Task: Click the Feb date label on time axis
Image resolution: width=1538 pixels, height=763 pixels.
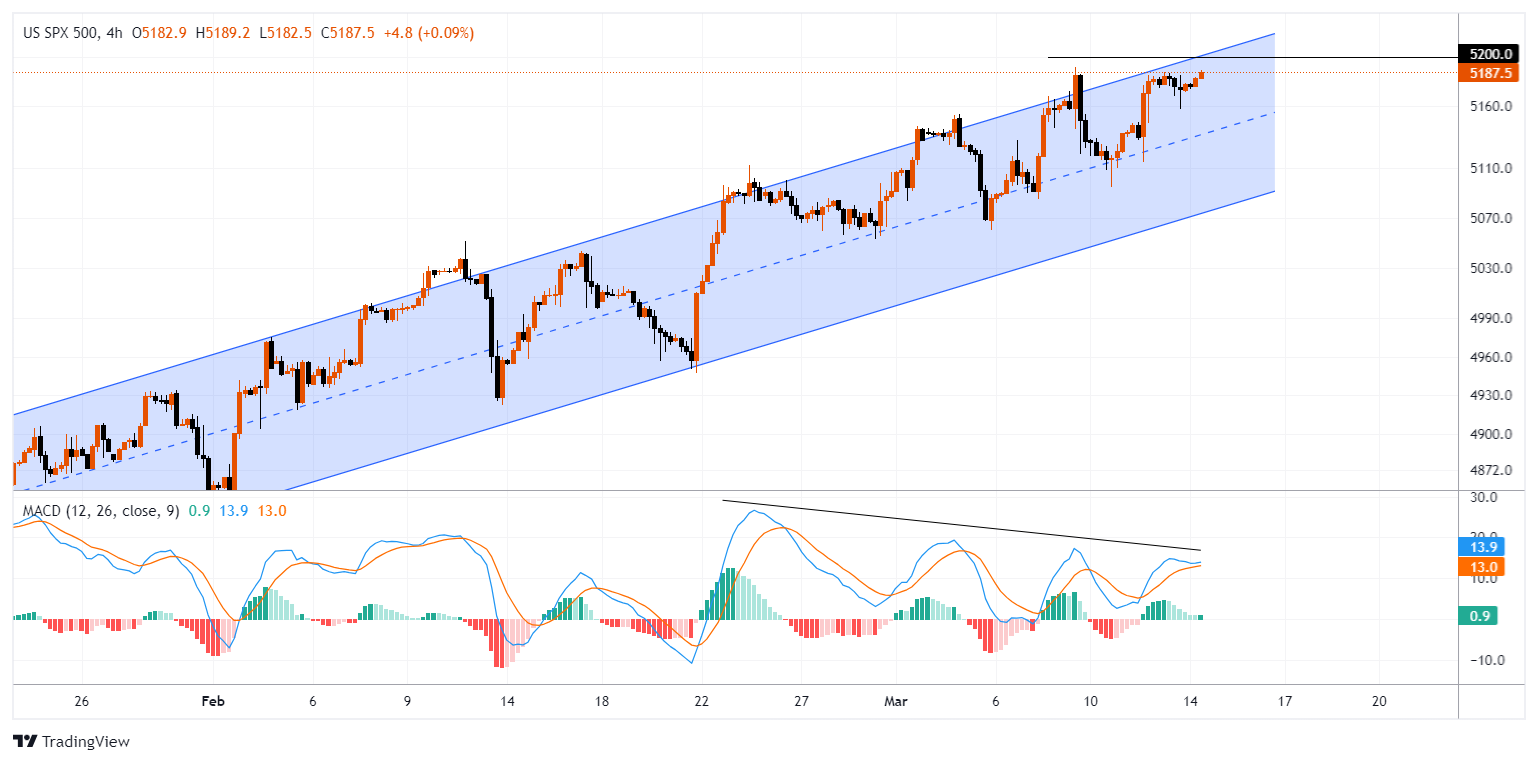Action: 213,701
